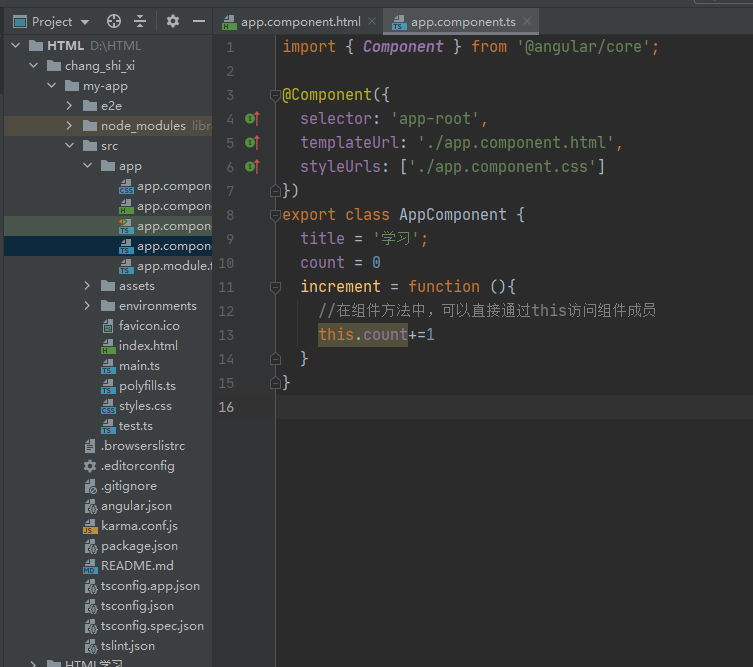Click the AppComponent class name
This screenshot has height=667, width=753.
tap(453, 215)
